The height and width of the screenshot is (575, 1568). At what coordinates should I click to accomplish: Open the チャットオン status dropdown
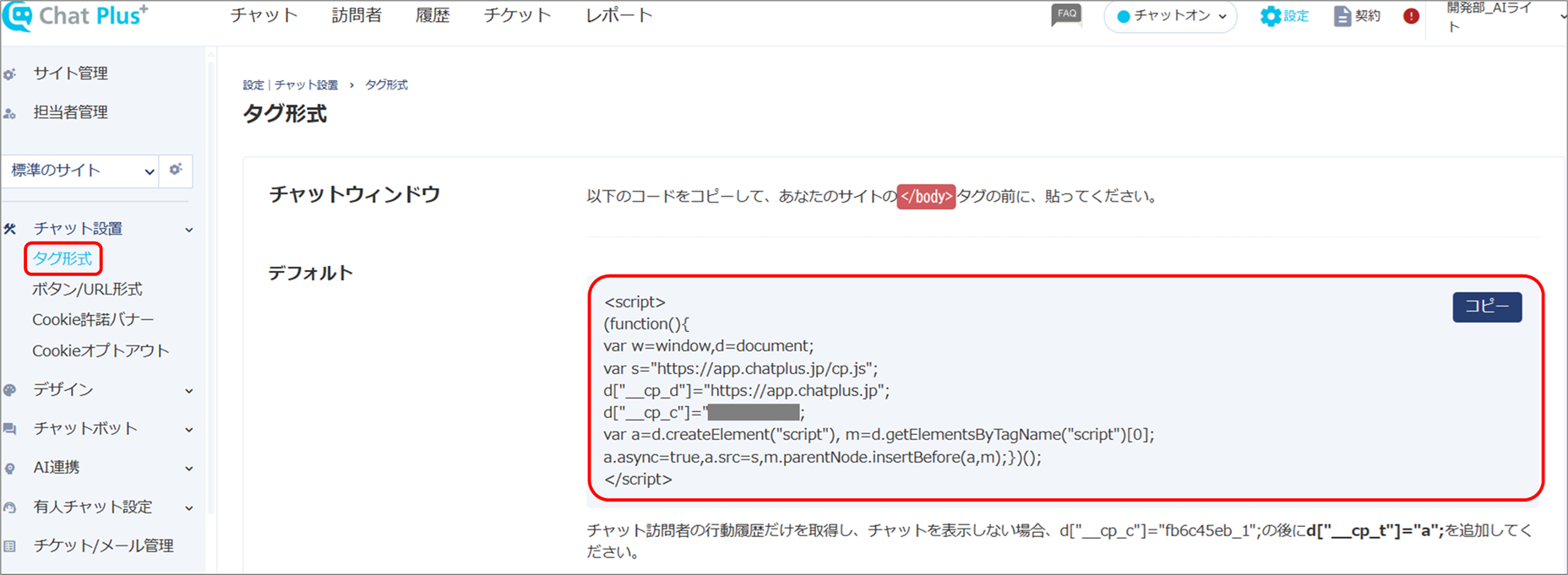1170,16
